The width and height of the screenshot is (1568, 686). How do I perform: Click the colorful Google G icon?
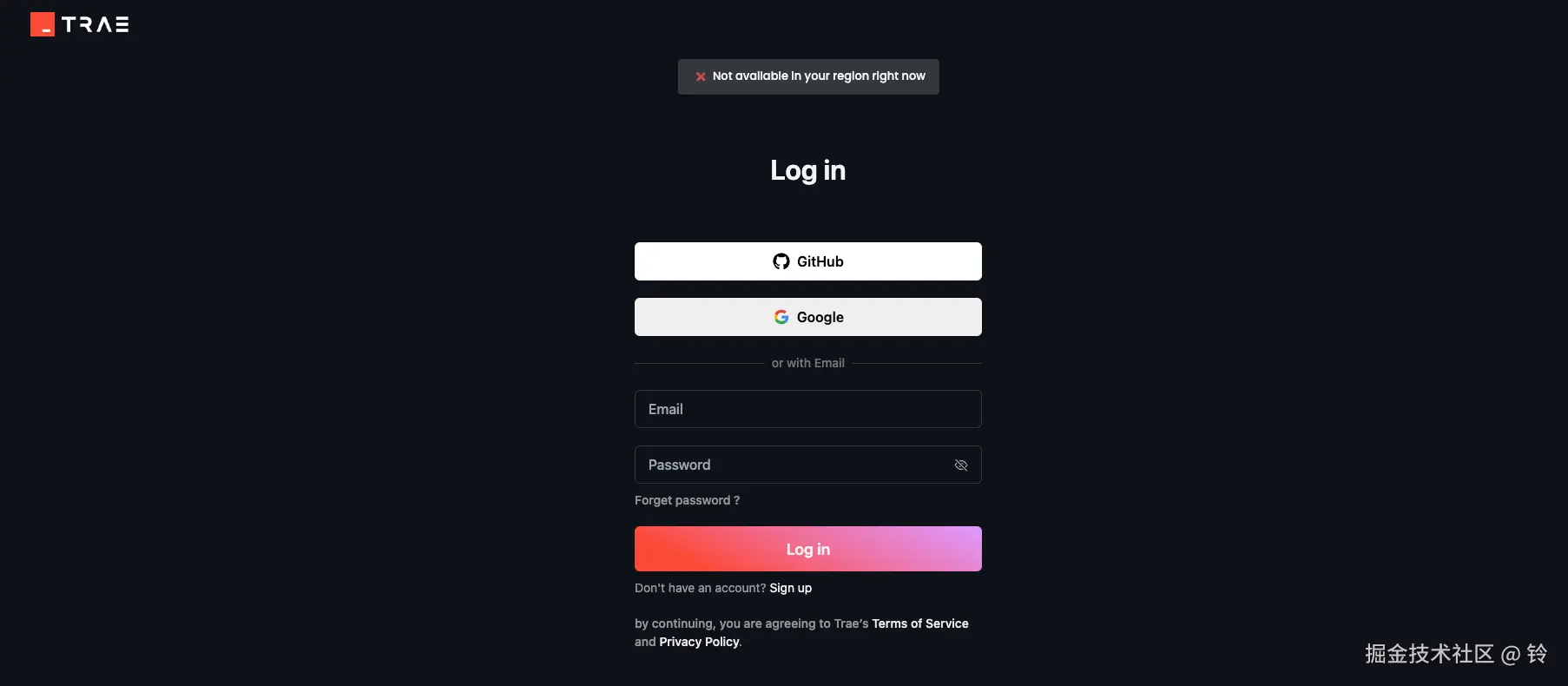pyautogui.click(x=781, y=317)
